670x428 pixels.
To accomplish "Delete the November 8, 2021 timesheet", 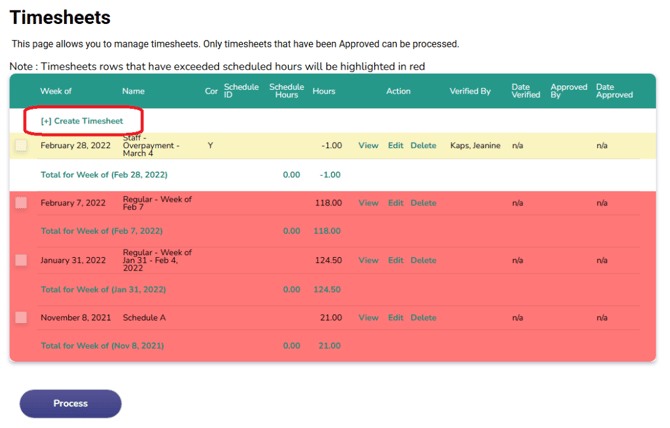I will coord(423,318).
